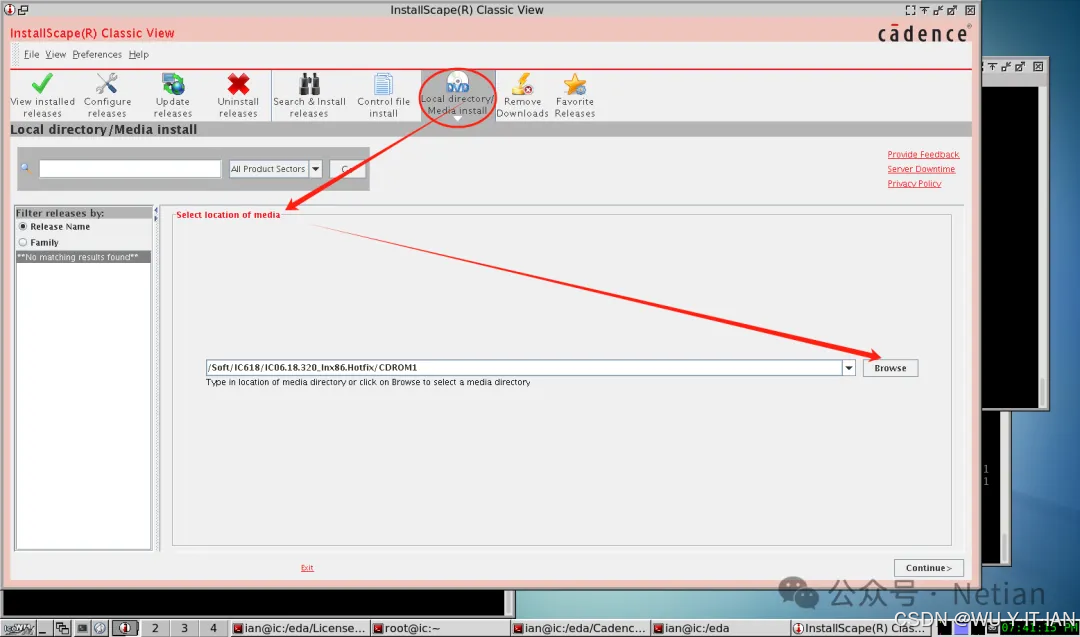
Task: Click the taskbar start logo button
Action: coord(18,628)
